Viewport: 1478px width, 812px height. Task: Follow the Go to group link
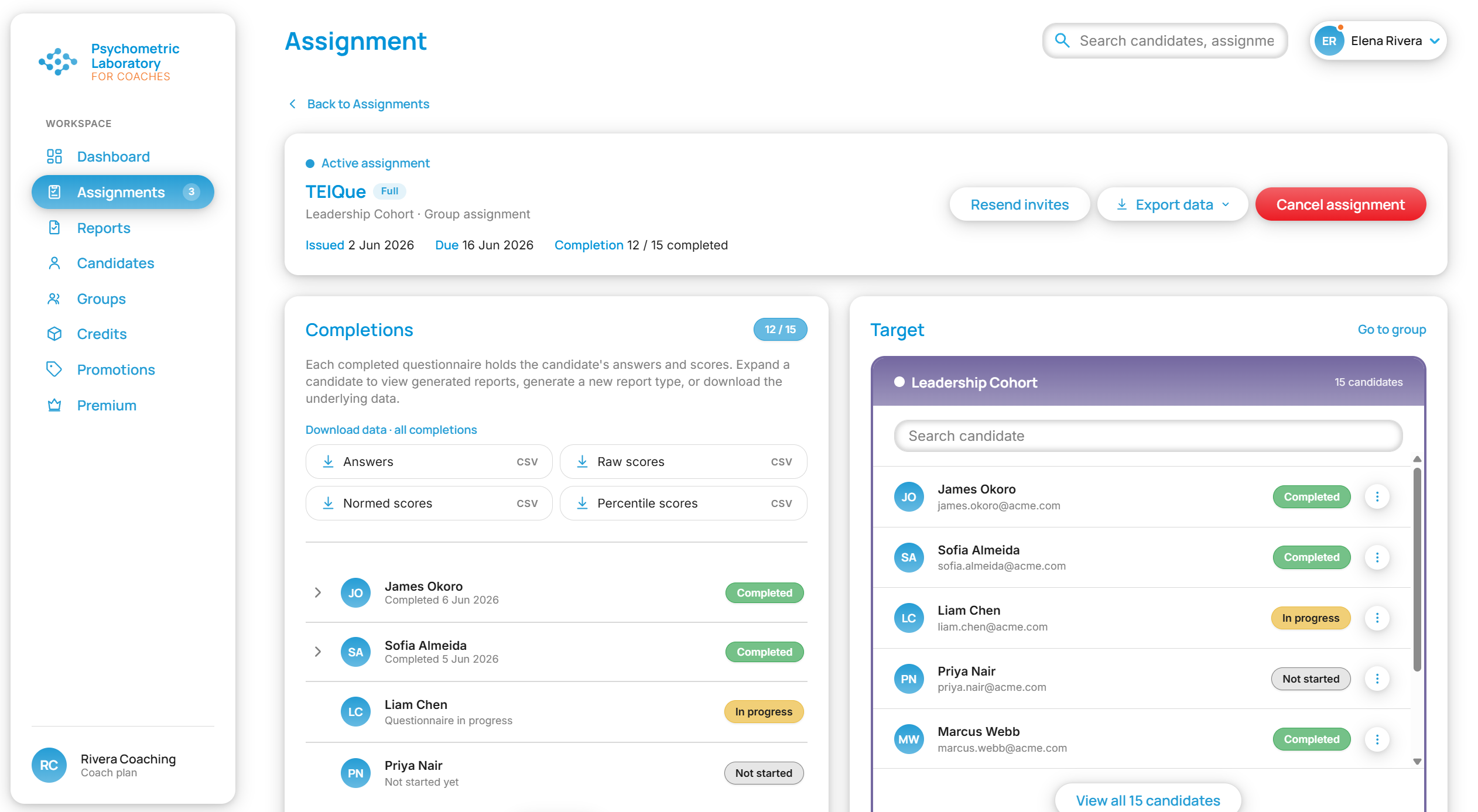(1391, 330)
